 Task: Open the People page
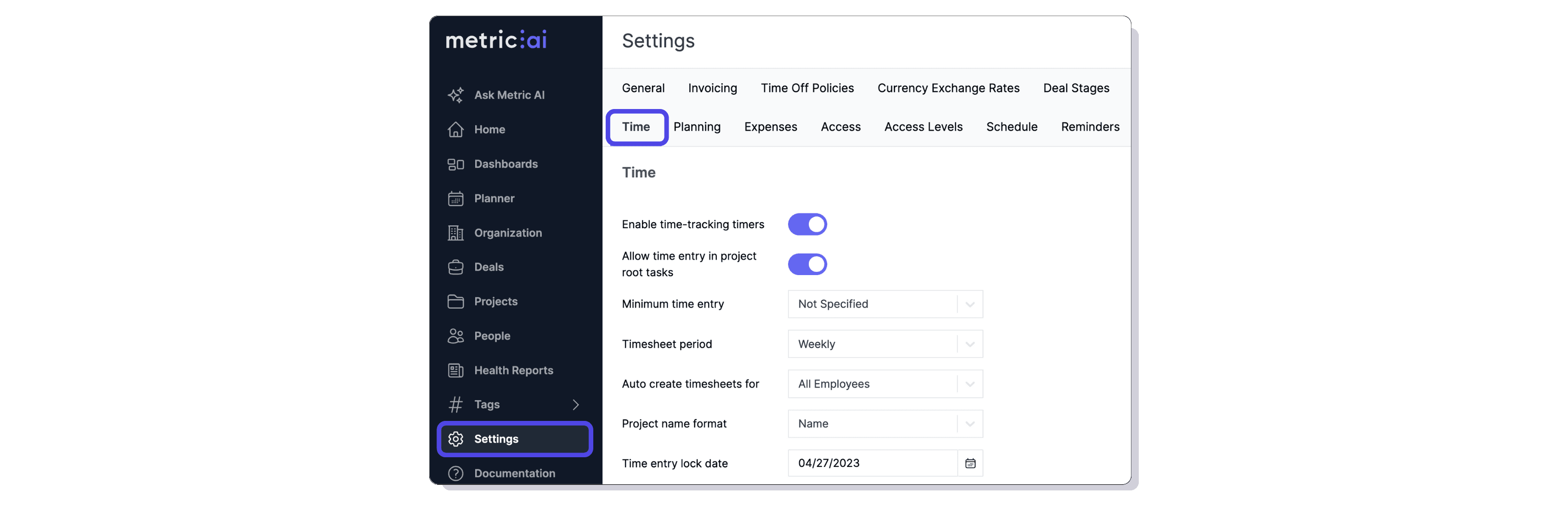click(x=492, y=335)
